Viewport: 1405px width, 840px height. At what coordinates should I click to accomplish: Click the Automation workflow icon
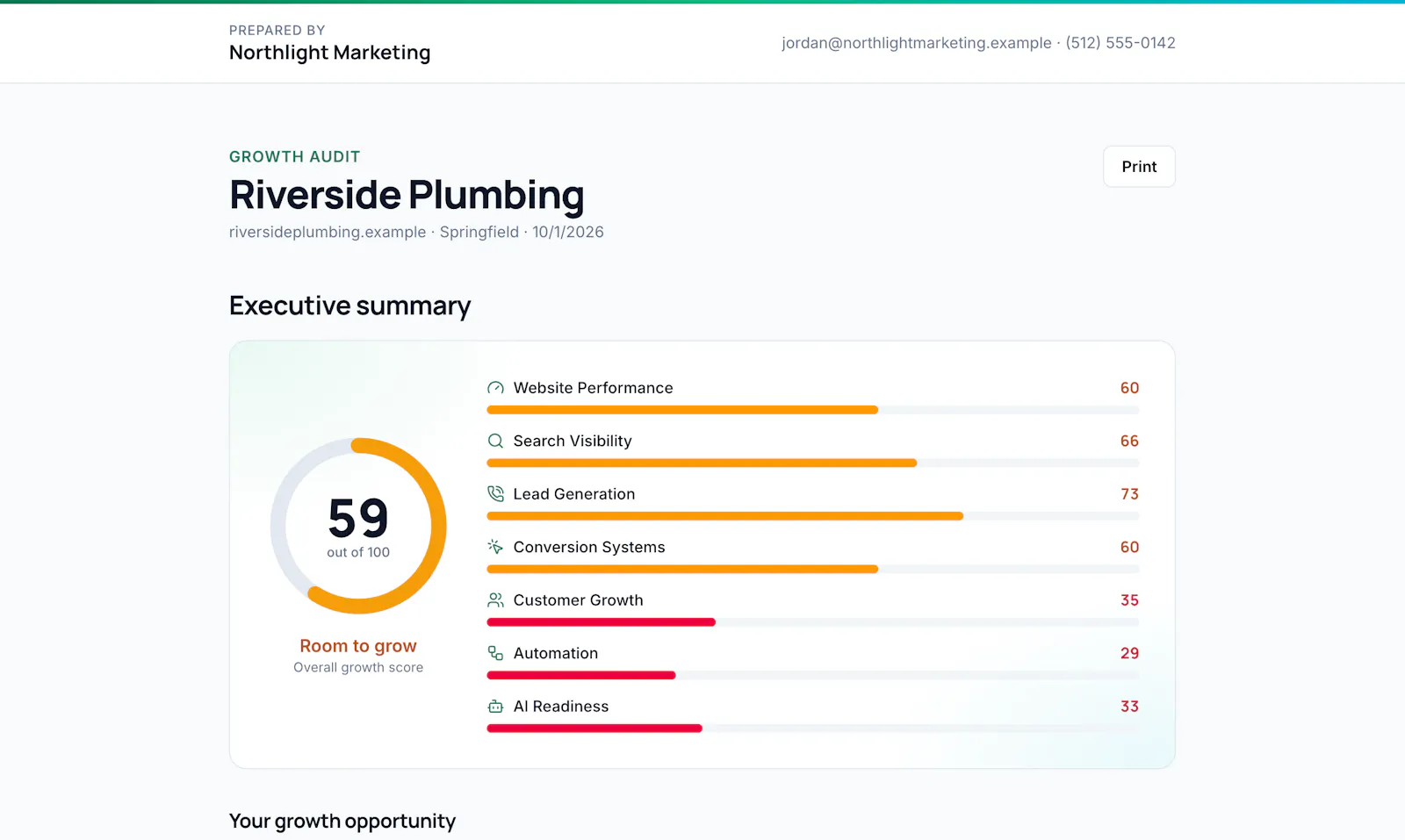pyautogui.click(x=495, y=653)
